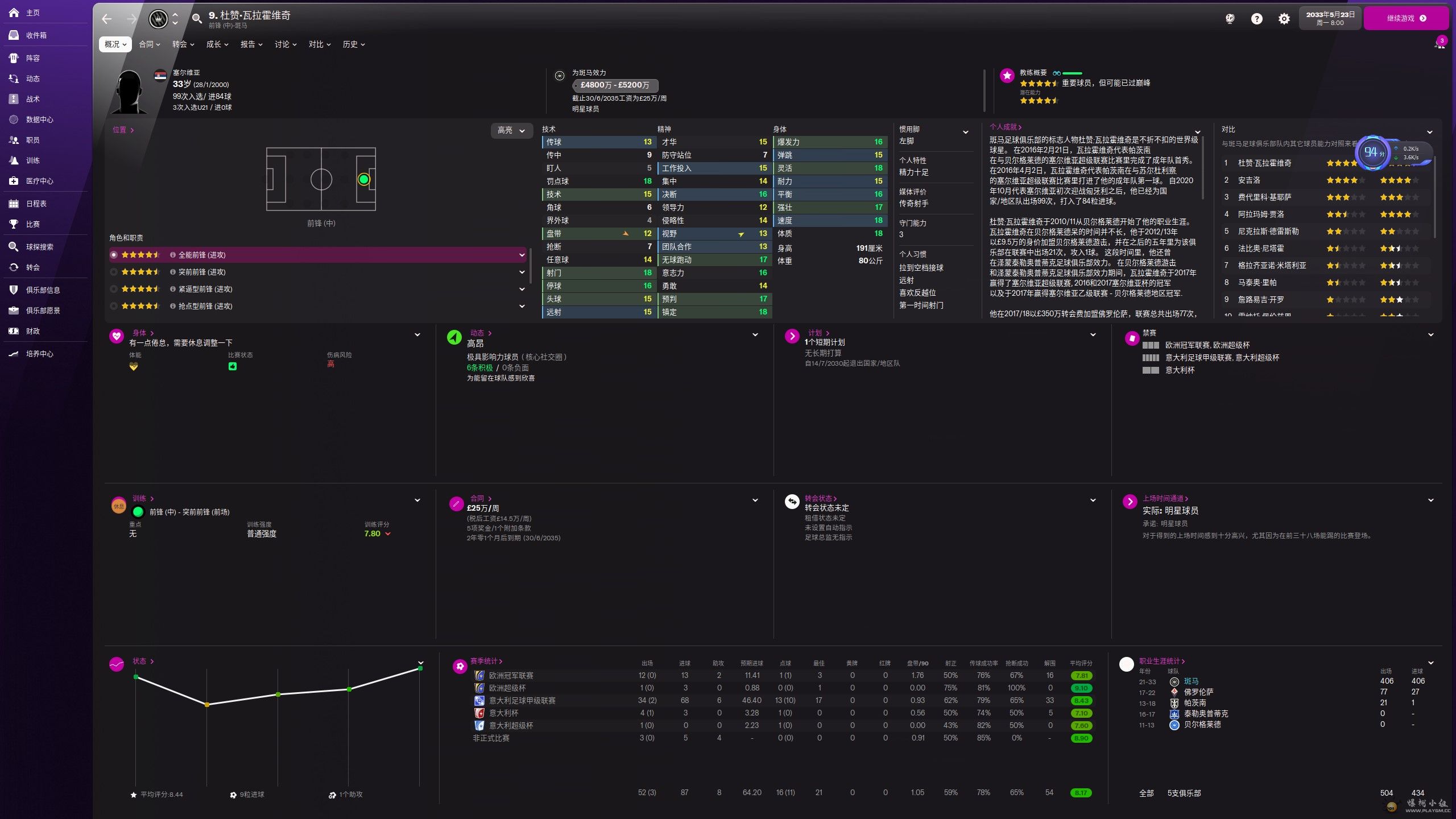Open the 财政 finances icon
This screenshot has width=1456, height=819.
coord(14,331)
